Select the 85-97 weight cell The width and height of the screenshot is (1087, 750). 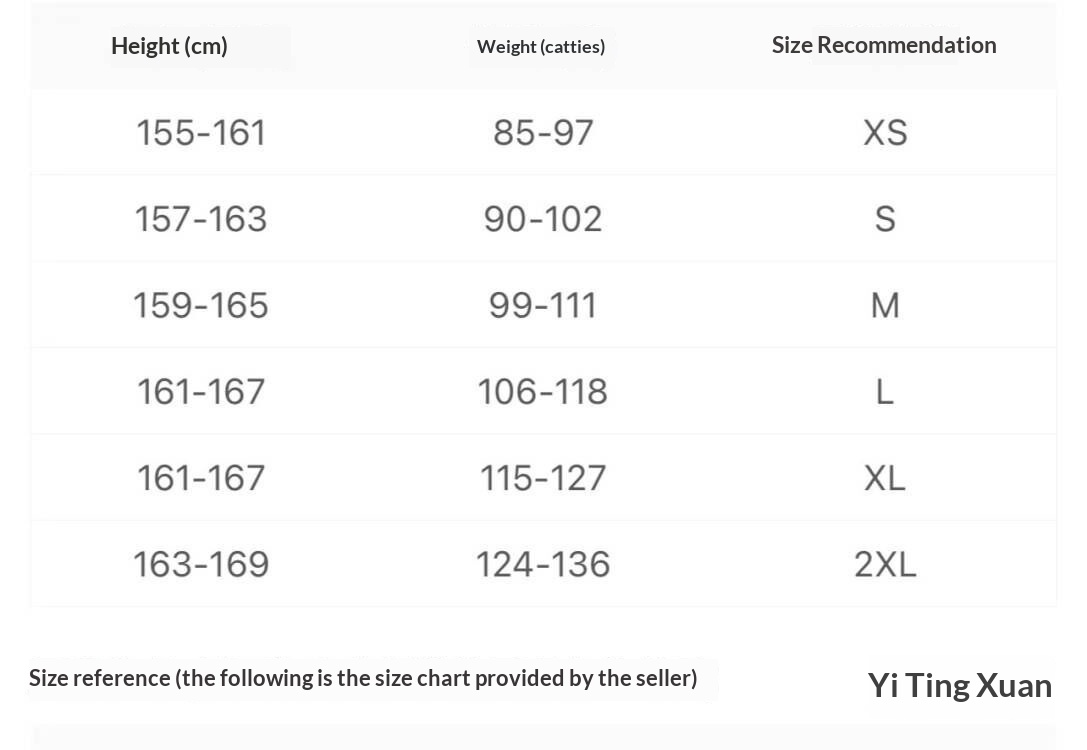click(543, 133)
